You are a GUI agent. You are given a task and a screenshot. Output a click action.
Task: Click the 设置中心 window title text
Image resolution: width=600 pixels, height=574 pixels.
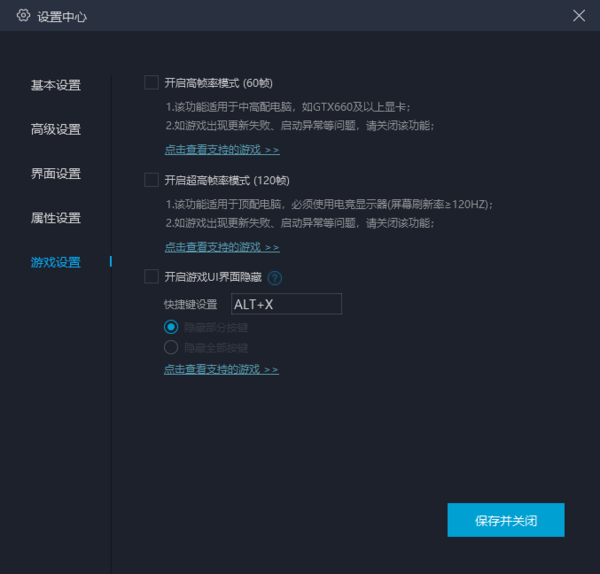[x=62, y=17]
